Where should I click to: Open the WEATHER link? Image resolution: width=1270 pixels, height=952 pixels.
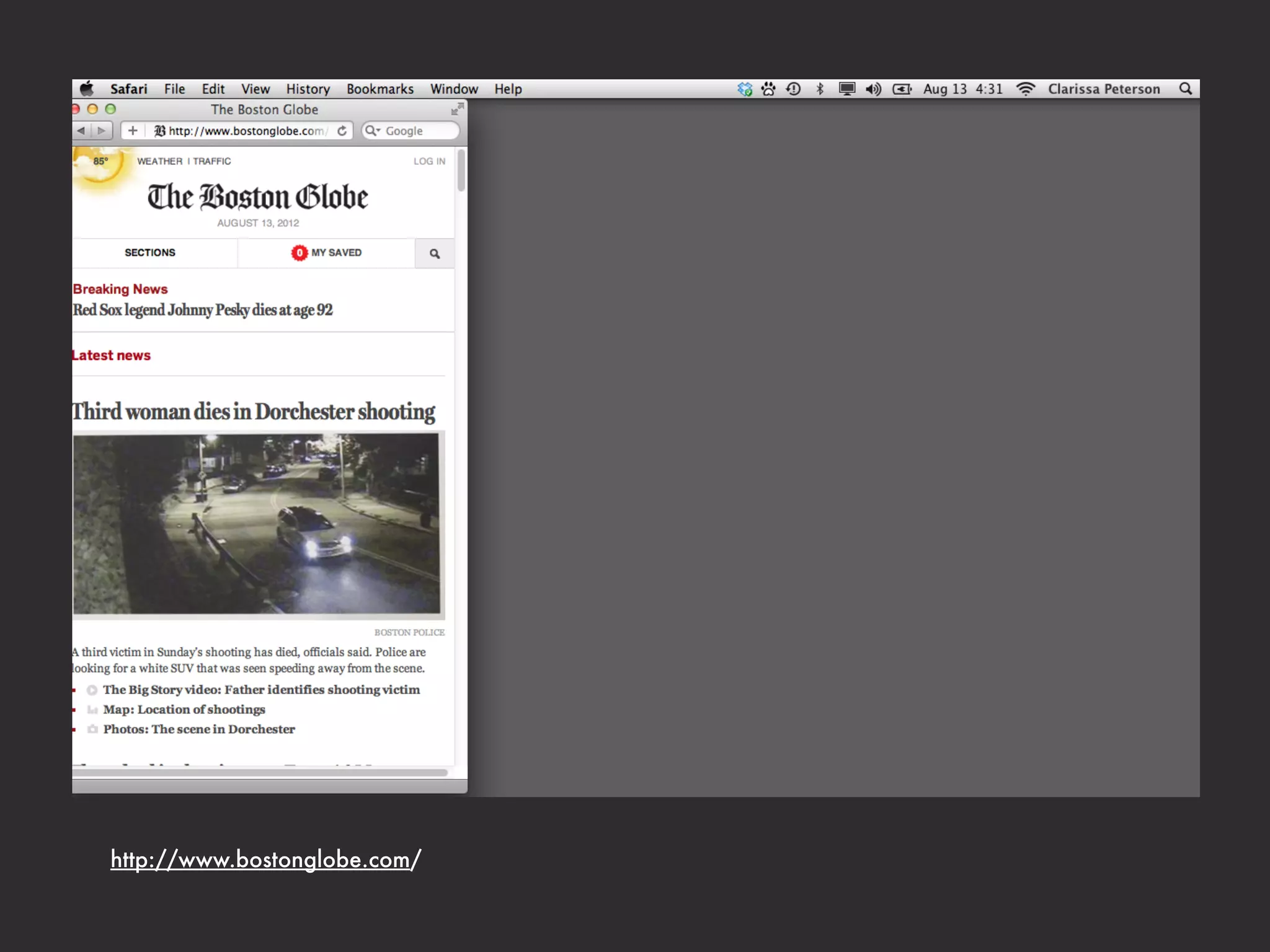click(x=160, y=161)
